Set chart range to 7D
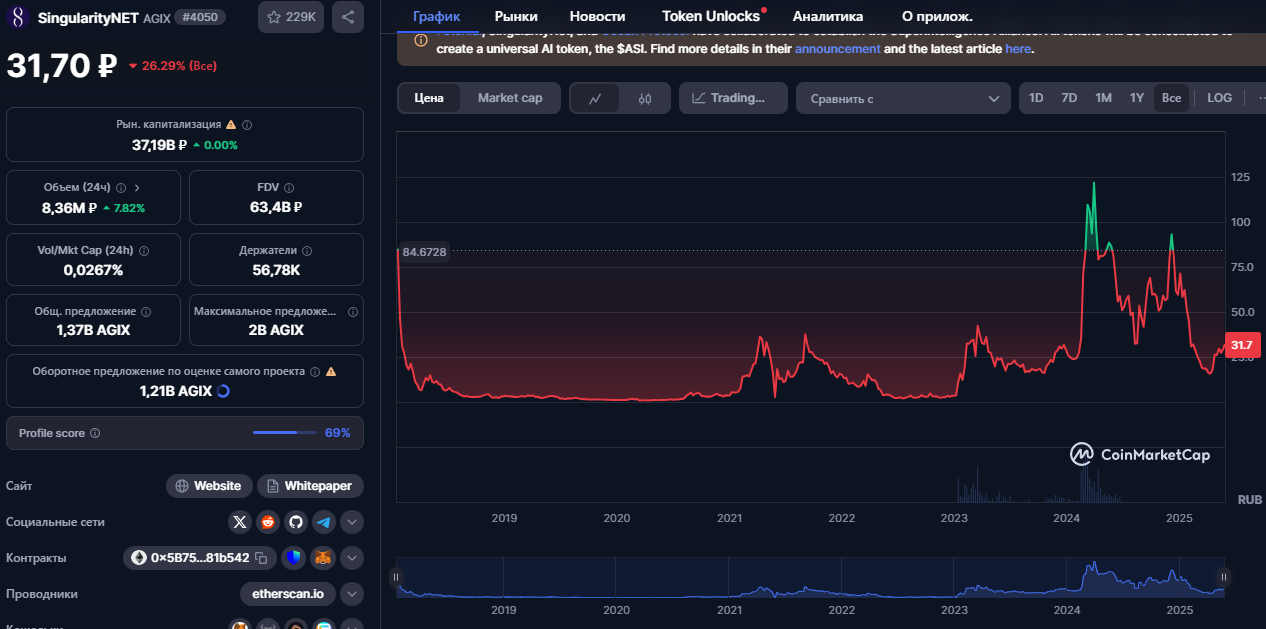 point(1069,98)
